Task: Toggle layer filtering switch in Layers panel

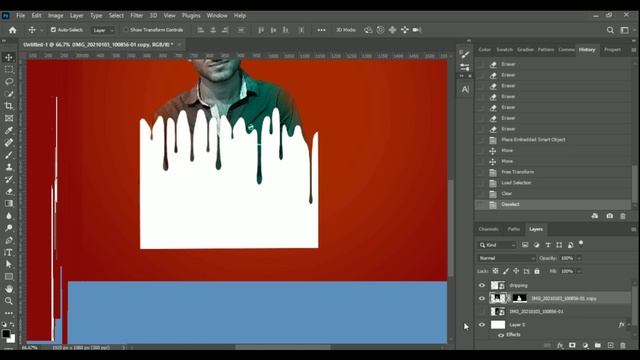Action: pyautogui.click(x=581, y=244)
